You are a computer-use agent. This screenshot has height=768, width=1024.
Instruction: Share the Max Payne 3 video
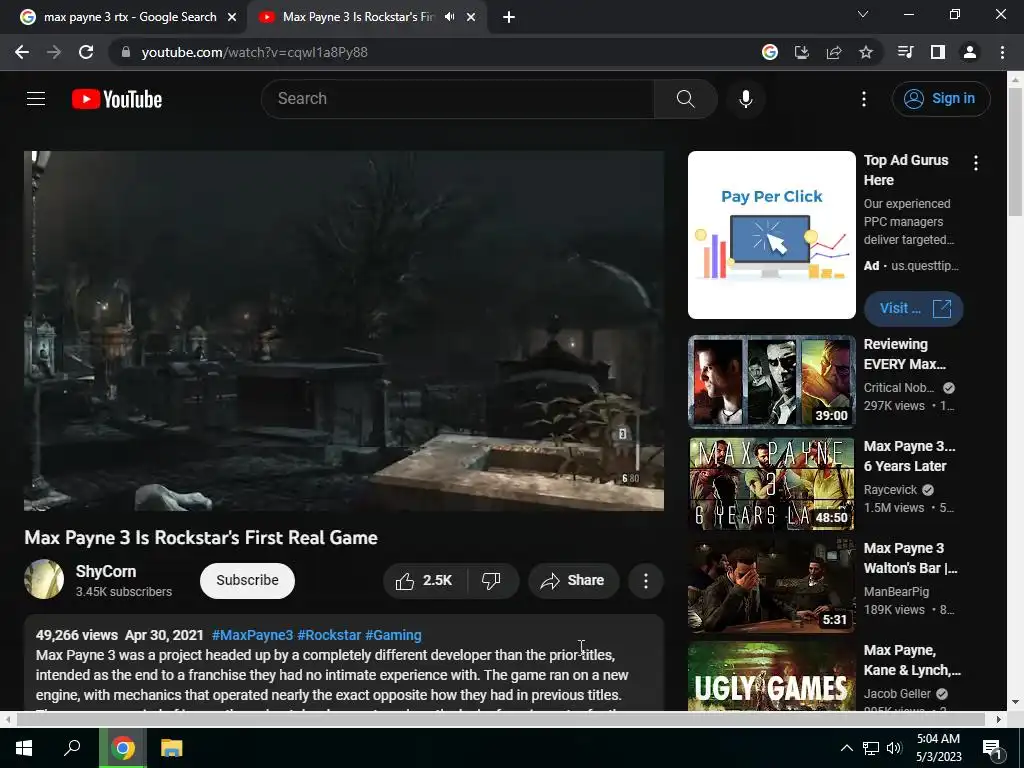click(573, 581)
